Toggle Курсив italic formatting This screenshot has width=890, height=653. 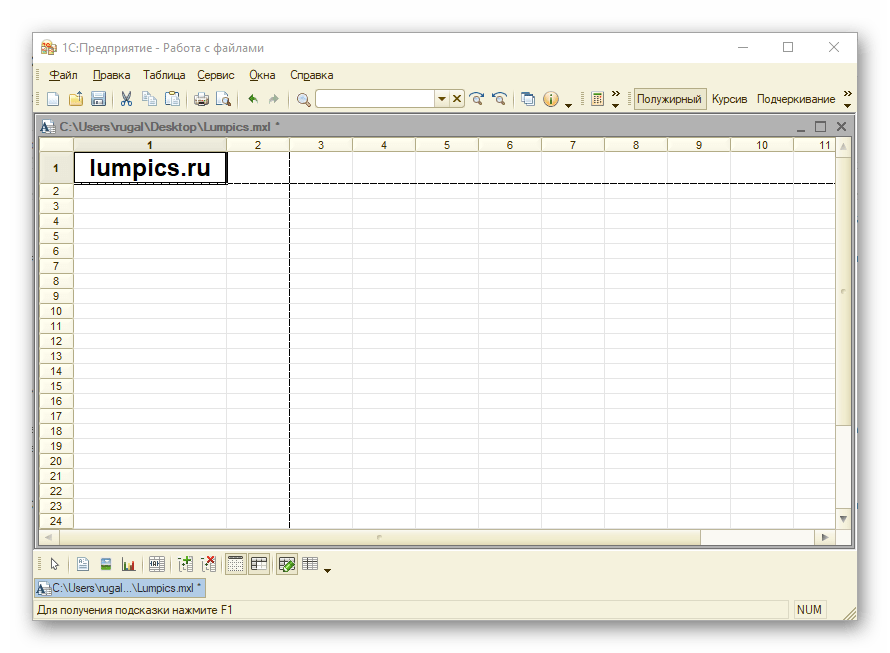729,99
